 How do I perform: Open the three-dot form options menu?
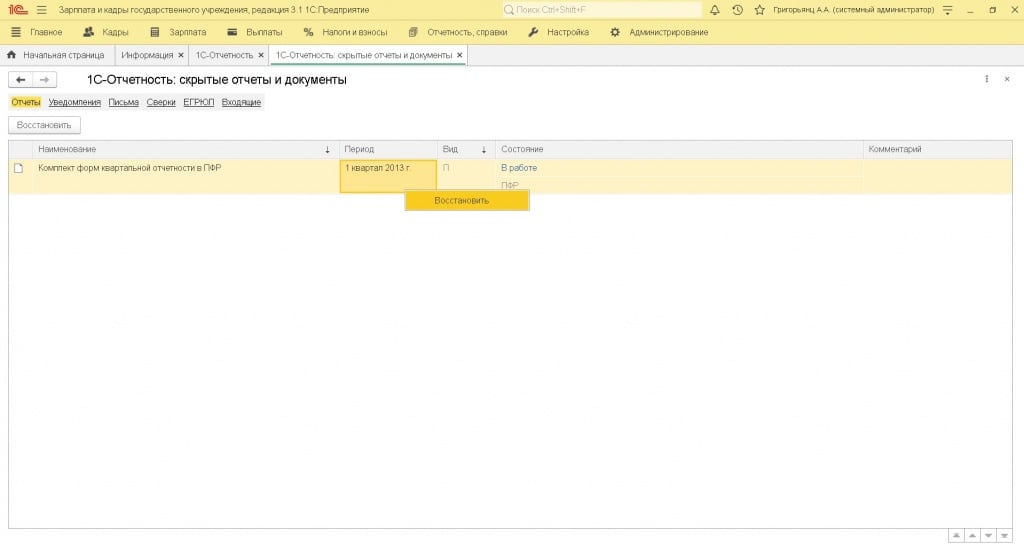coord(986,79)
